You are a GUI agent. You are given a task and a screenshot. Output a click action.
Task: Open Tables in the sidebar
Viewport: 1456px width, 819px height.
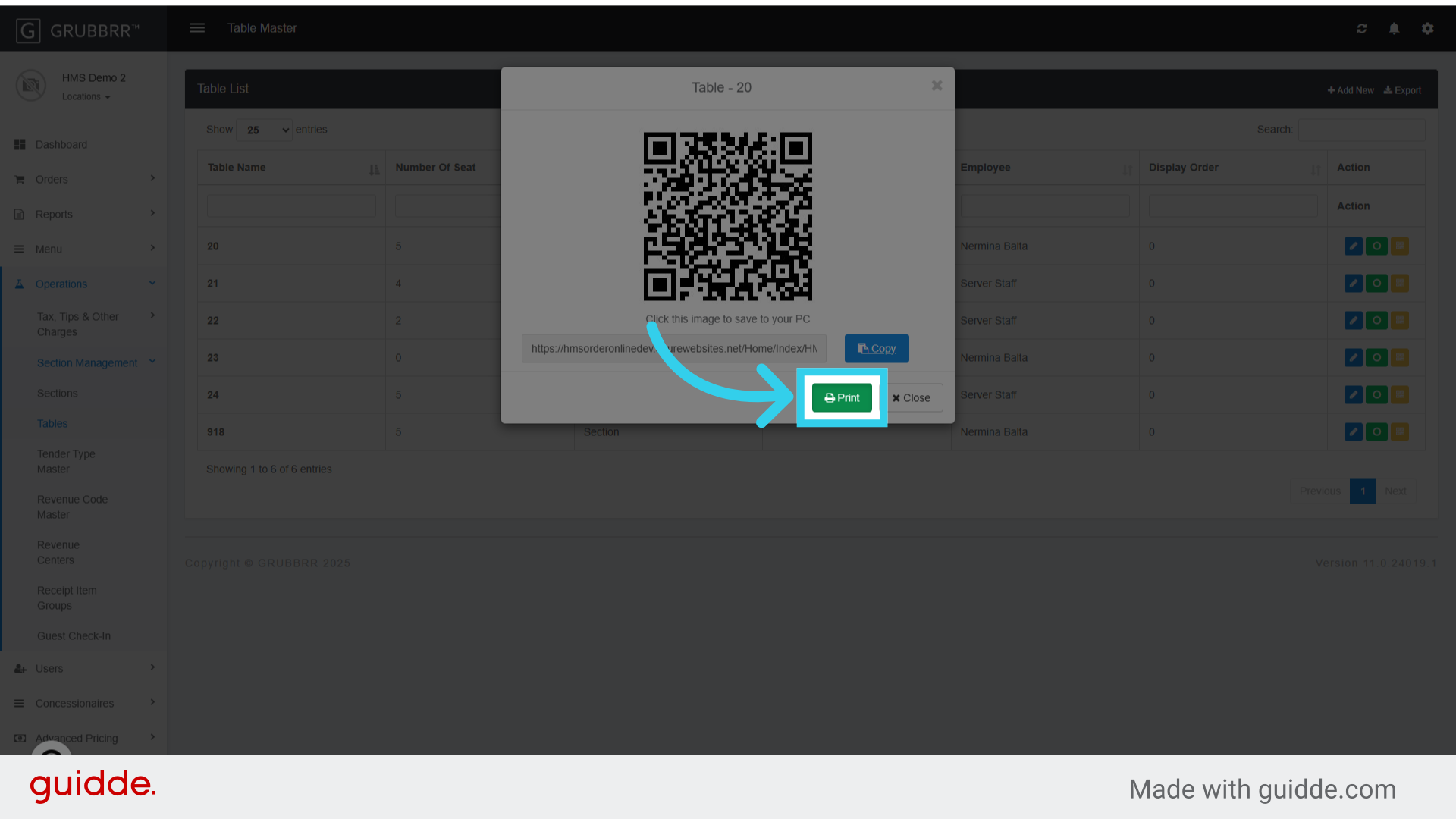52,424
